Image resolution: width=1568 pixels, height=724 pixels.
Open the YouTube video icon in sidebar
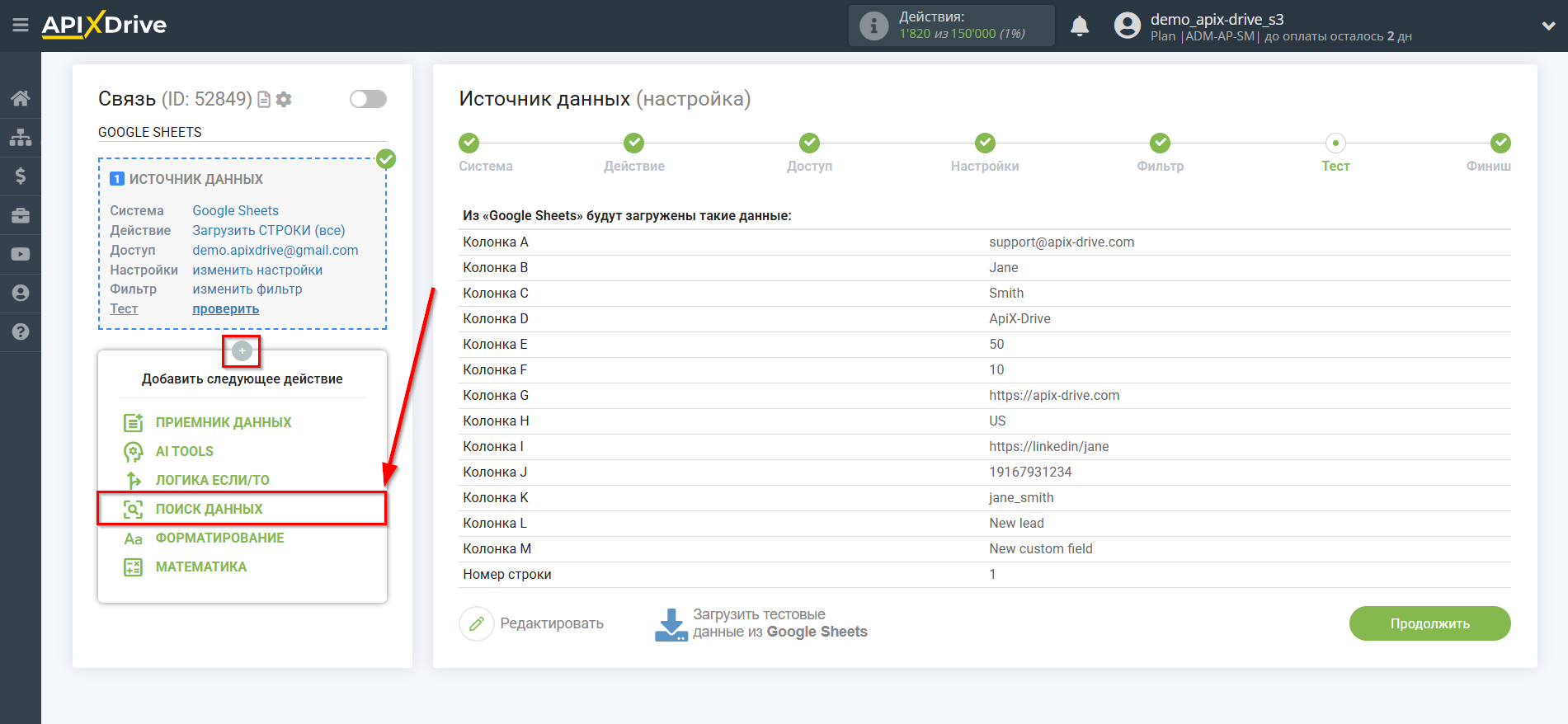pos(21,254)
